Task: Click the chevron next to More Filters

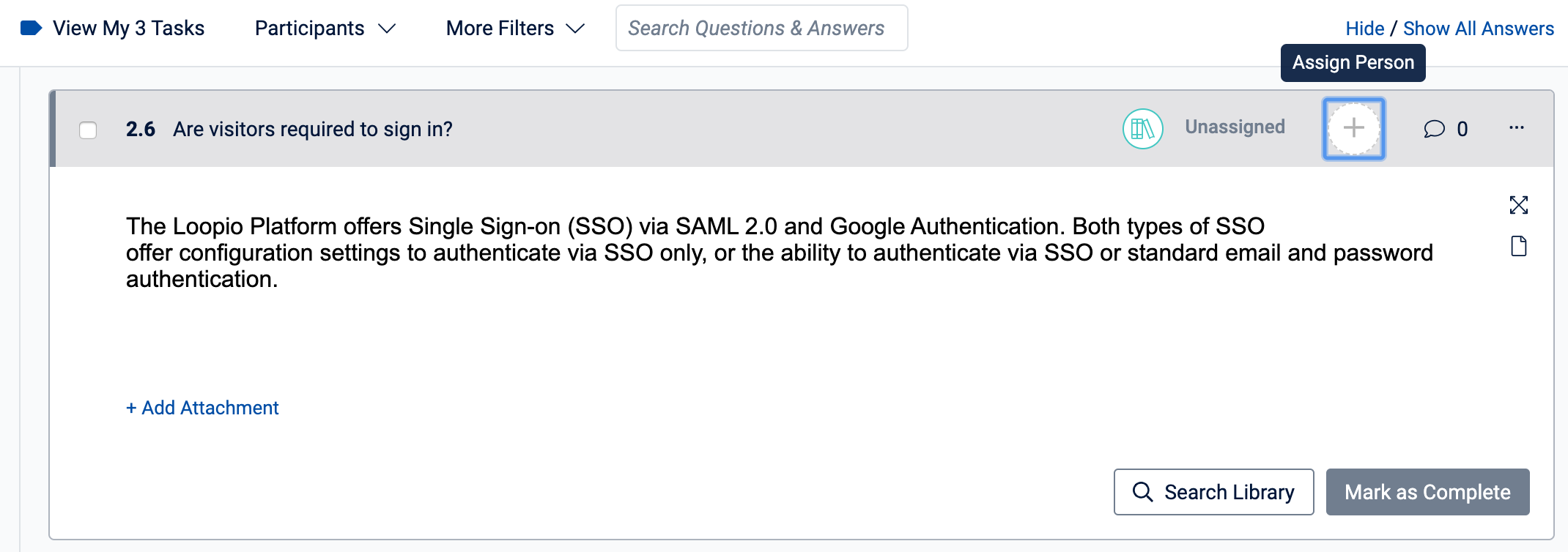Action: click(575, 29)
